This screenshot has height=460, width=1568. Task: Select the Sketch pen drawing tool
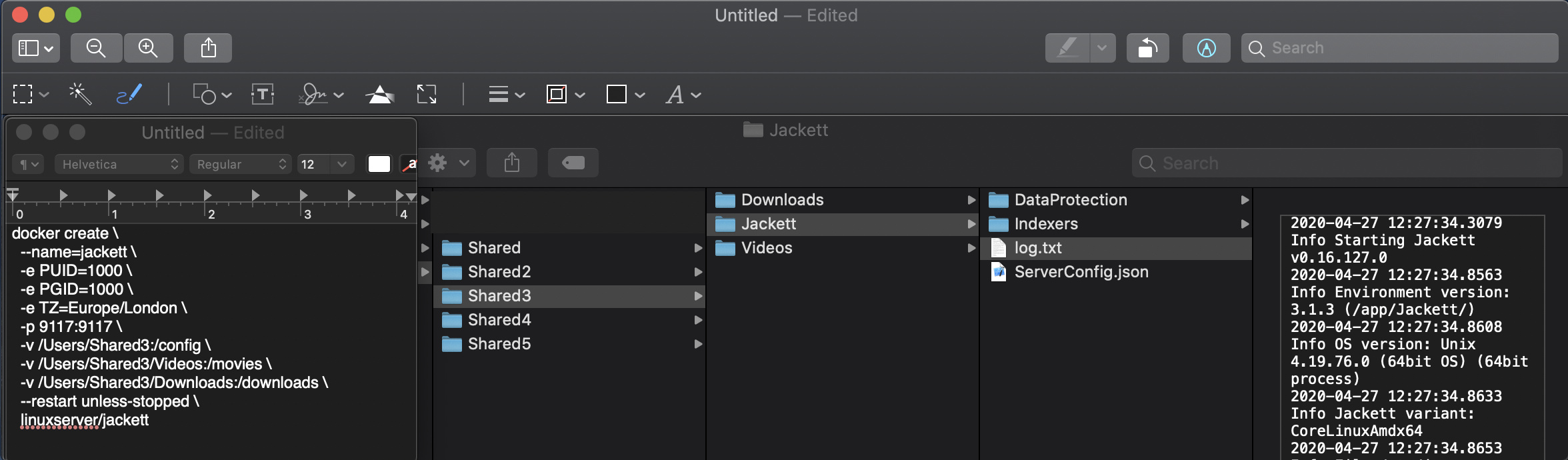[x=129, y=95]
